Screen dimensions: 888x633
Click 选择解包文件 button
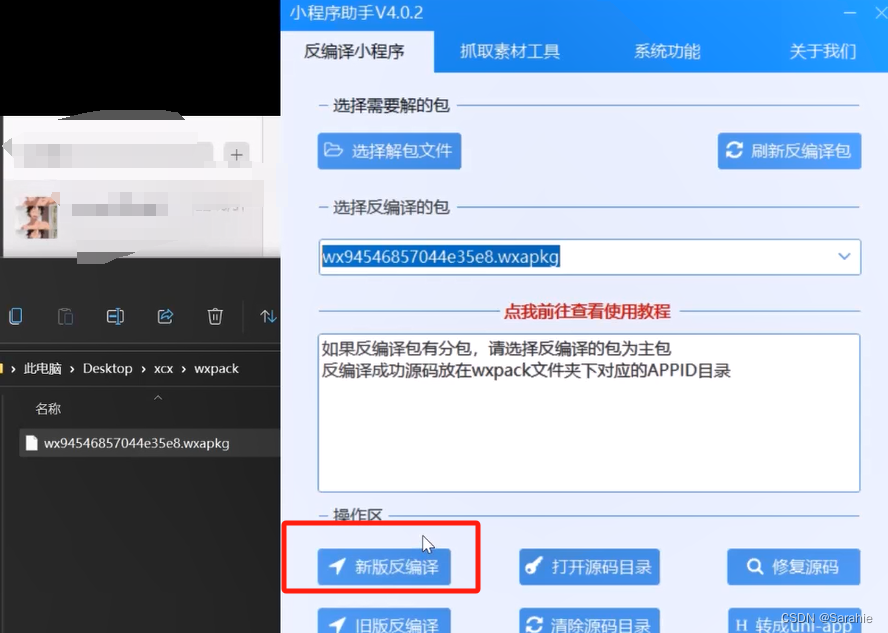point(389,151)
